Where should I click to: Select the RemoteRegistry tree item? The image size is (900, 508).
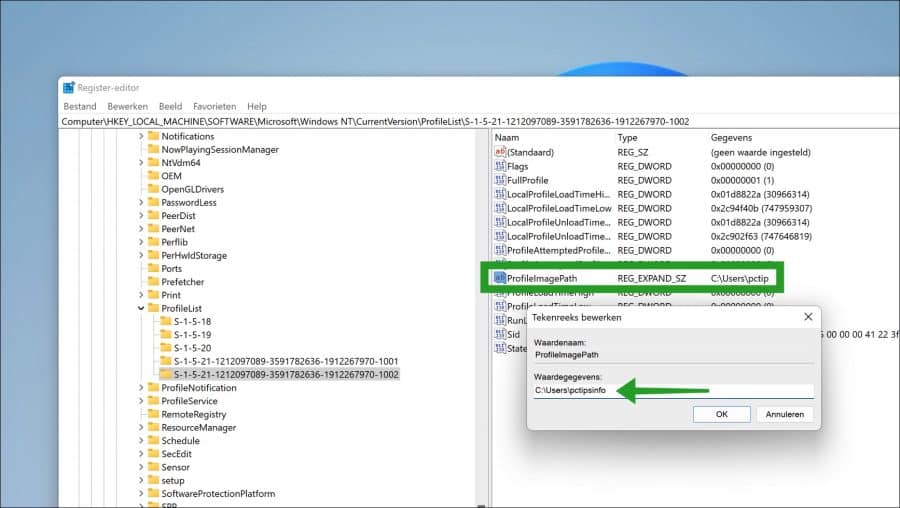193,414
